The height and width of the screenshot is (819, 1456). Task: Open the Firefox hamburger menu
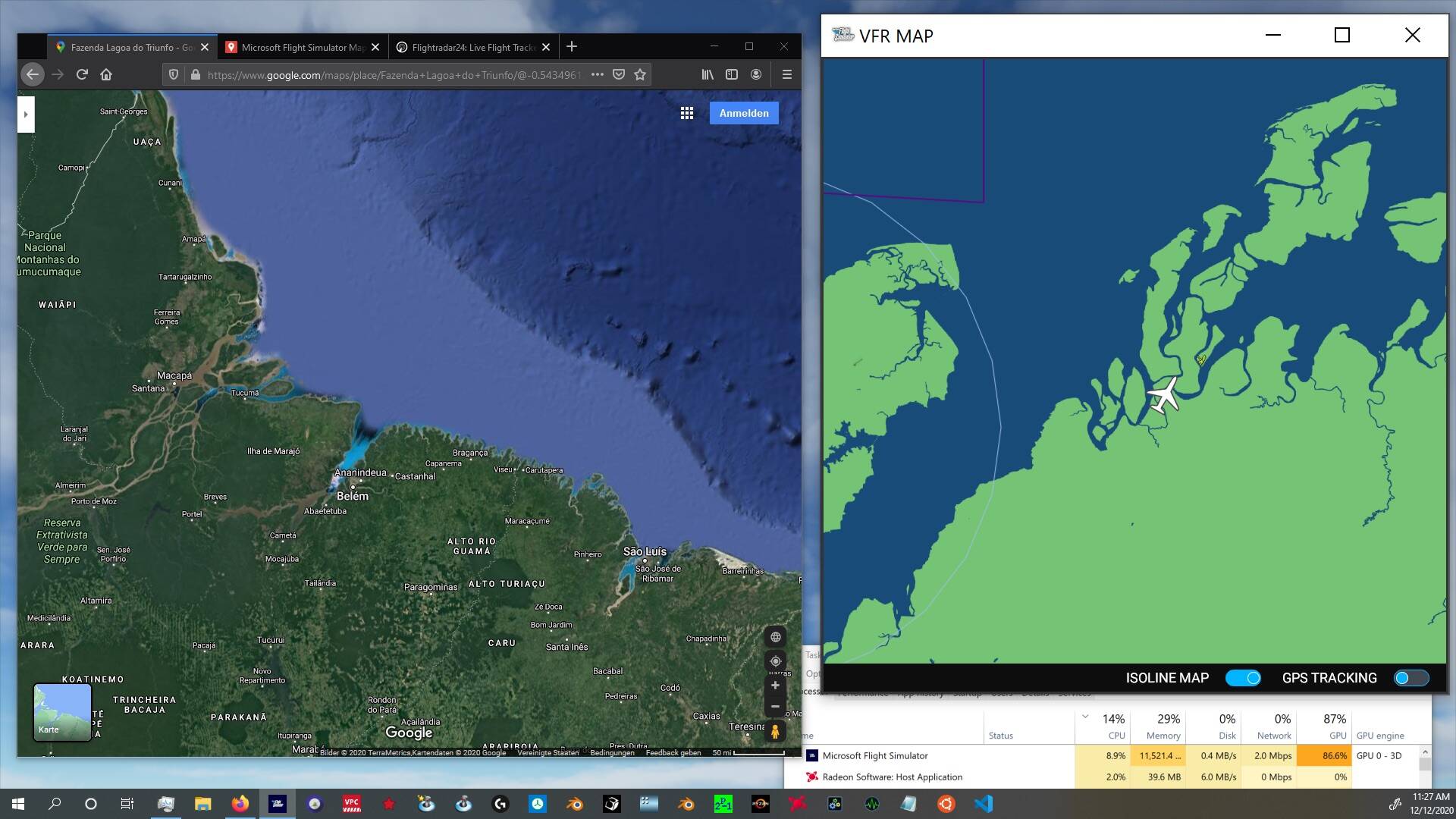(x=786, y=74)
